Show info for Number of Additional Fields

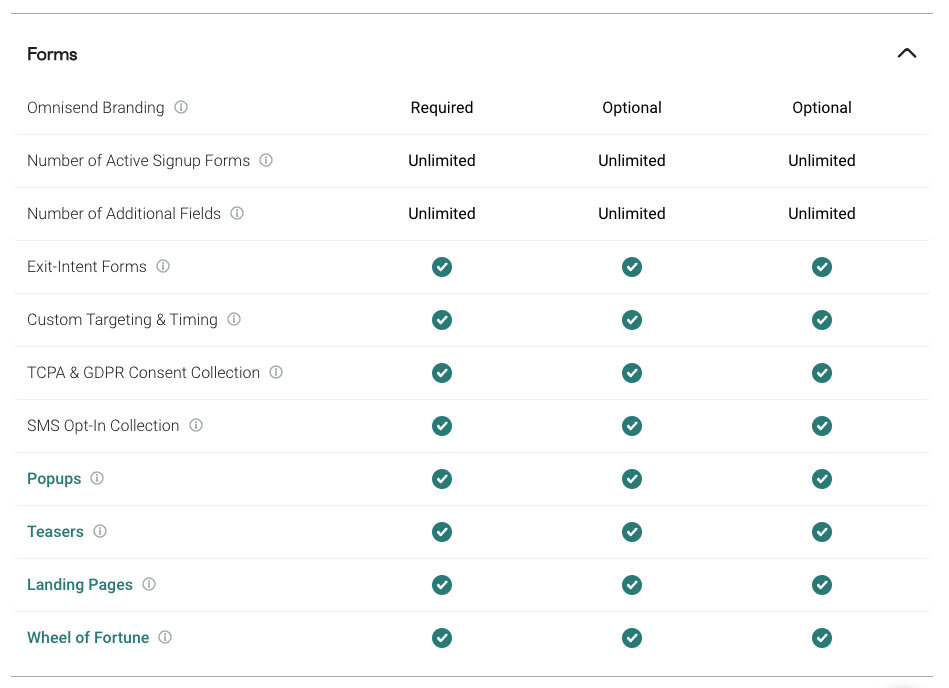[x=237, y=213]
